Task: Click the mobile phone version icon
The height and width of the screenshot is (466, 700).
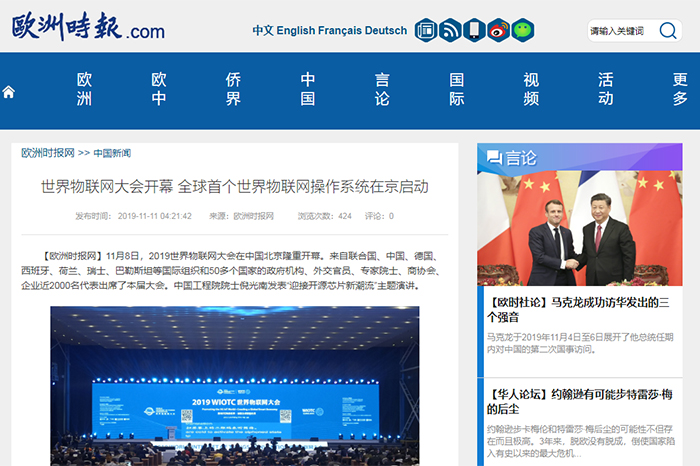Action: [474, 30]
